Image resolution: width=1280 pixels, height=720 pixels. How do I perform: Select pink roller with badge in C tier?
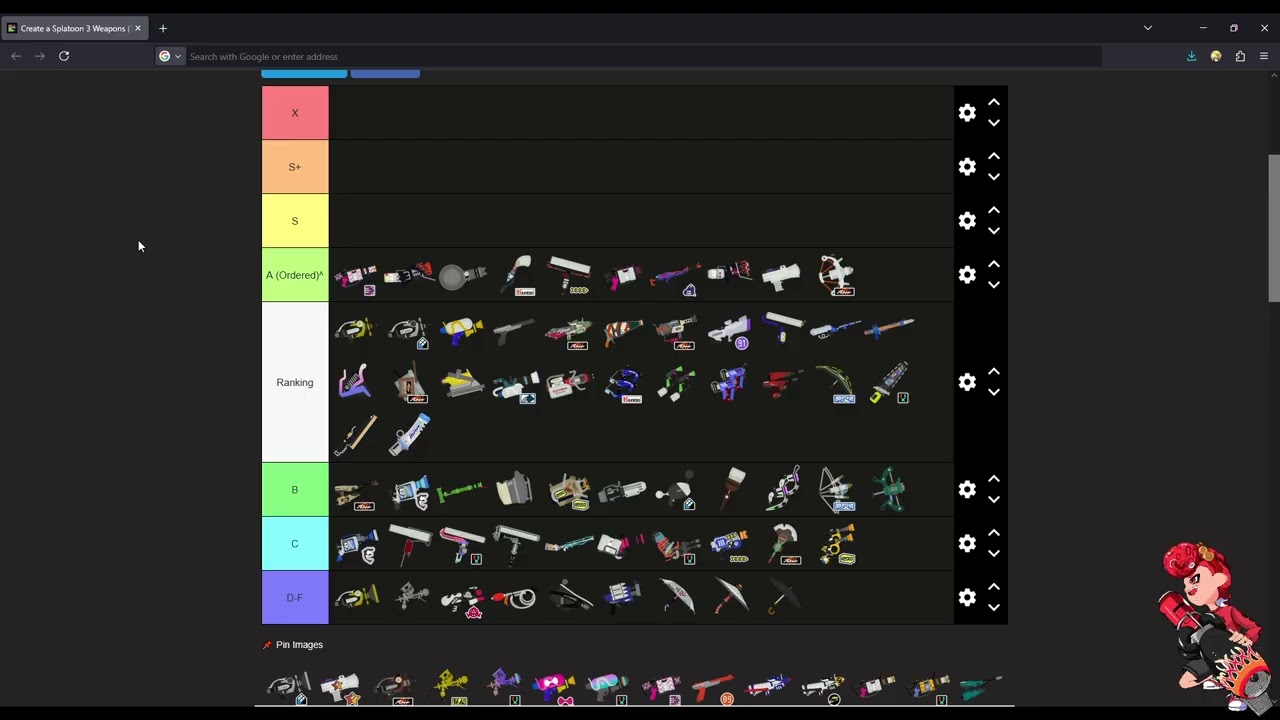pyautogui.click(x=462, y=544)
